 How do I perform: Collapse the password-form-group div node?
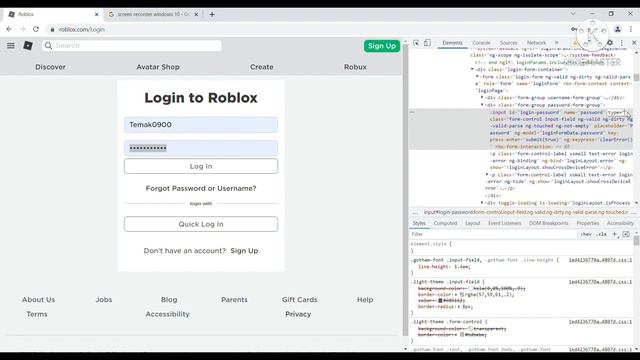[x=482, y=105]
